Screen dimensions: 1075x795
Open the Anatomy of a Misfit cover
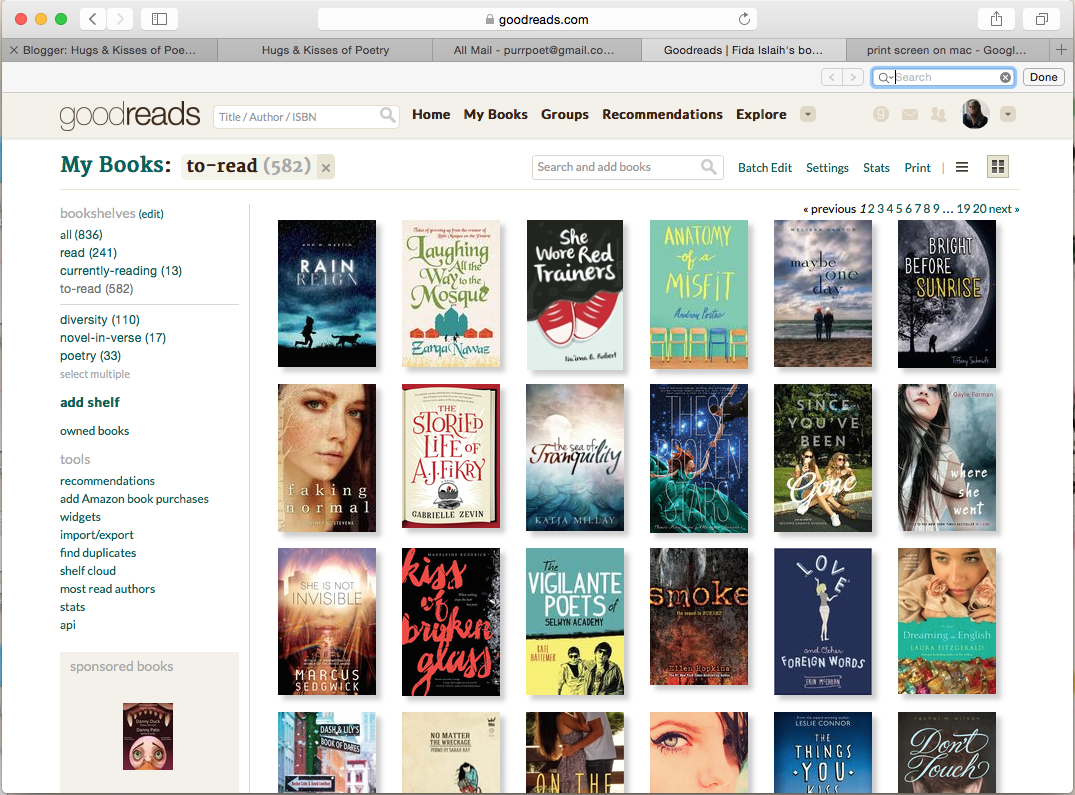[x=699, y=294]
